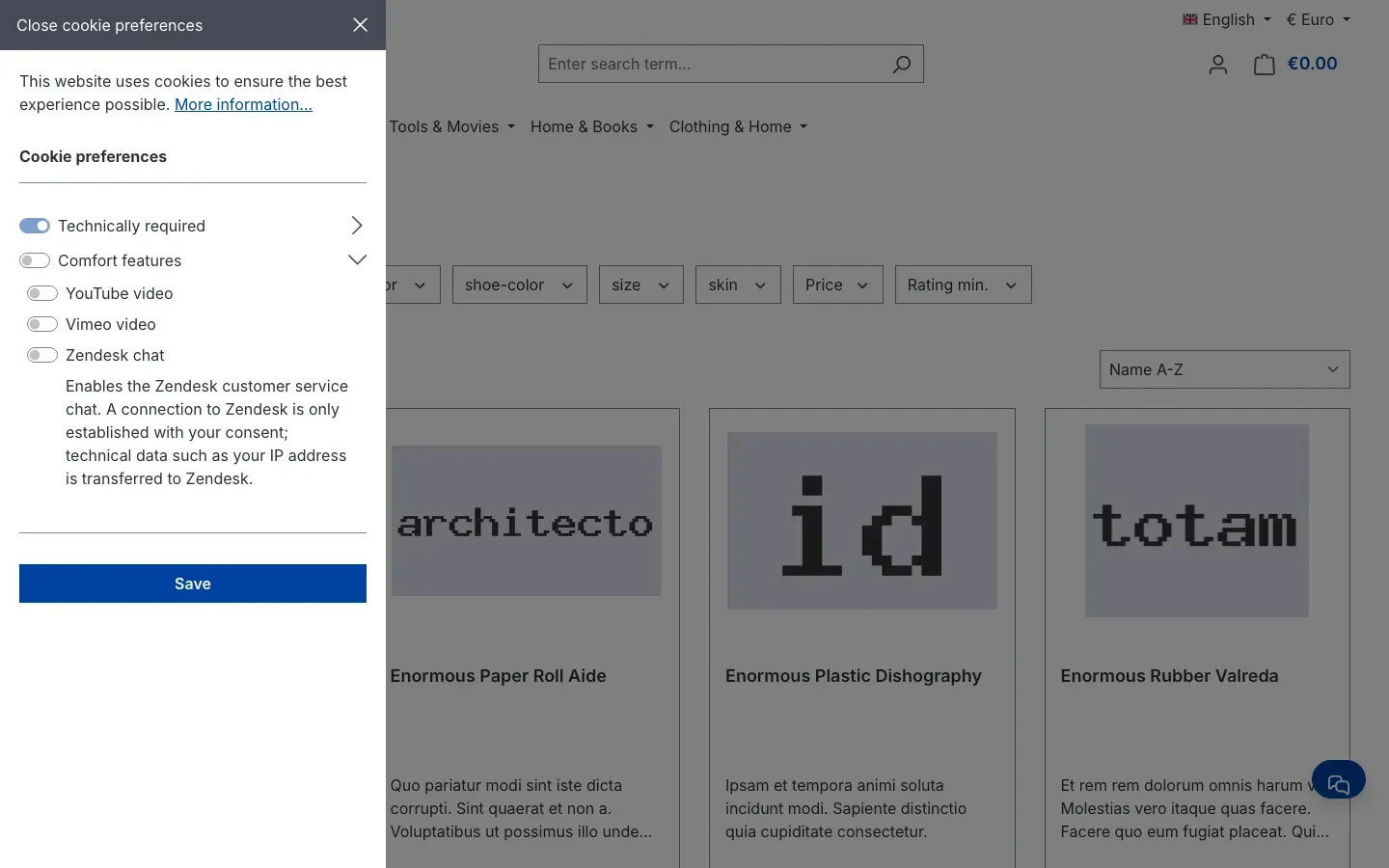This screenshot has height=868, width=1389.
Task: Open the Name A-Z sorting dropdown
Action: 1225,369
